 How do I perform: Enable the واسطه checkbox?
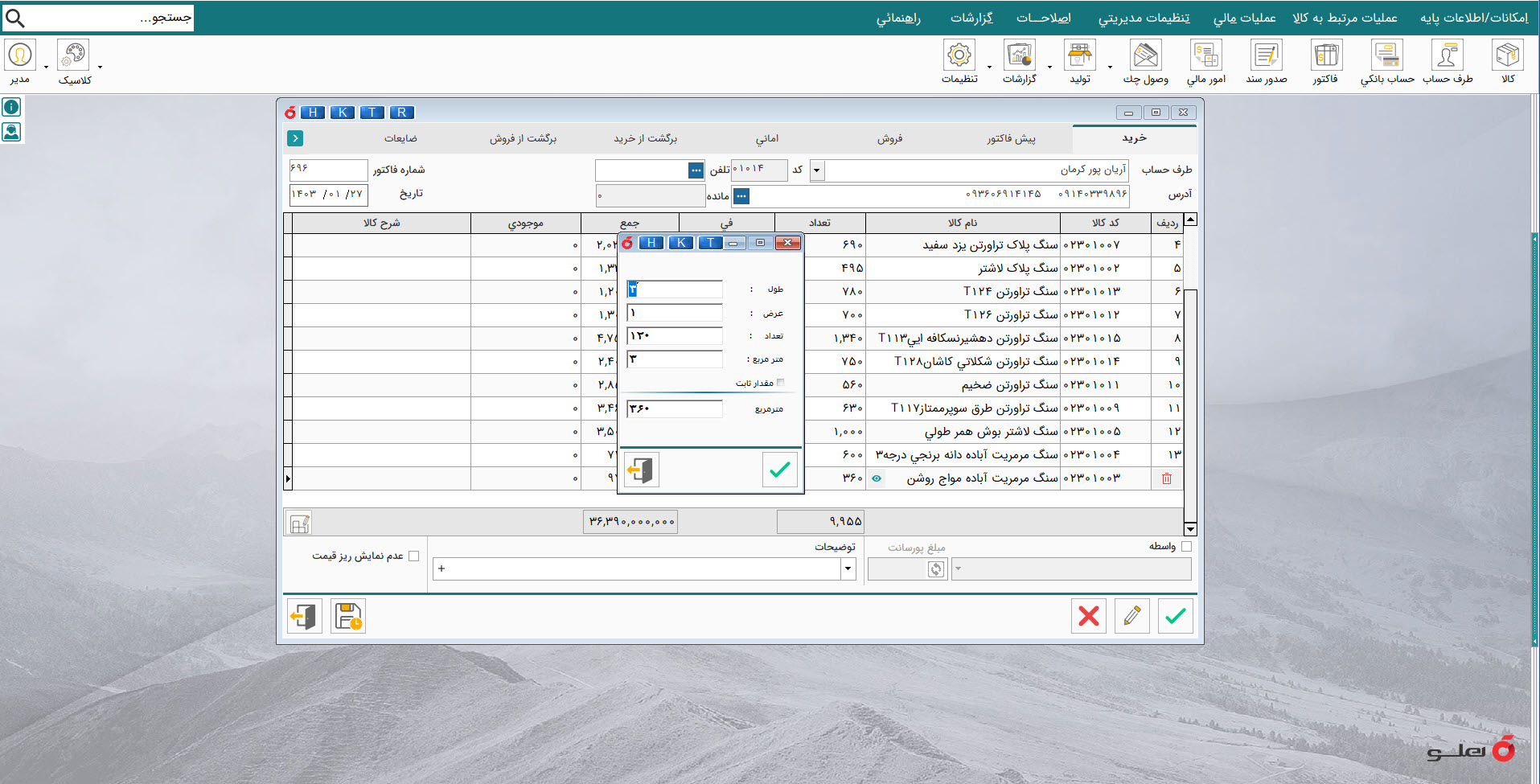click(1186, 547)
